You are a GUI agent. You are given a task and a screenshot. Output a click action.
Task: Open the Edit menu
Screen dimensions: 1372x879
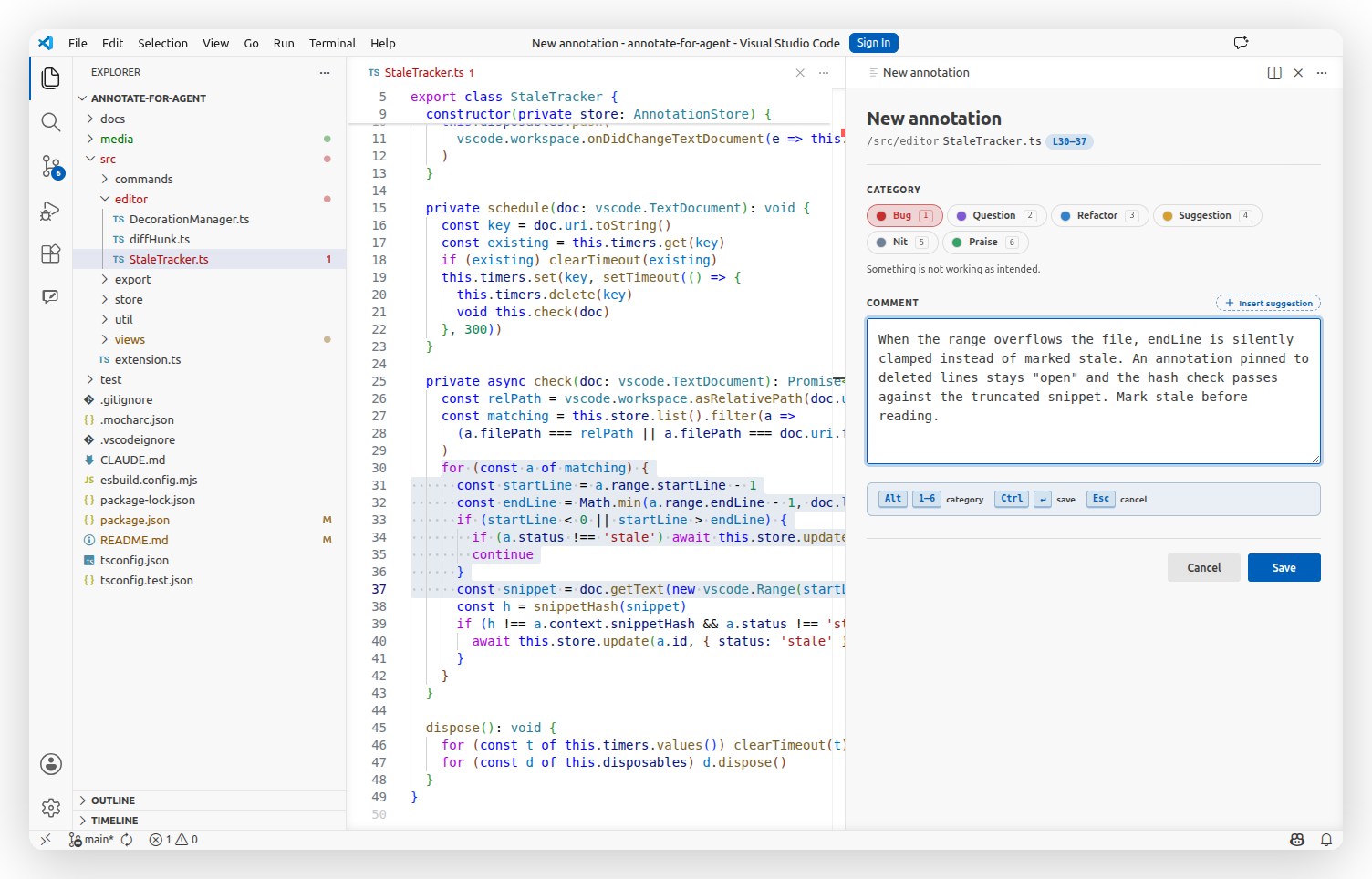(112, 43)
